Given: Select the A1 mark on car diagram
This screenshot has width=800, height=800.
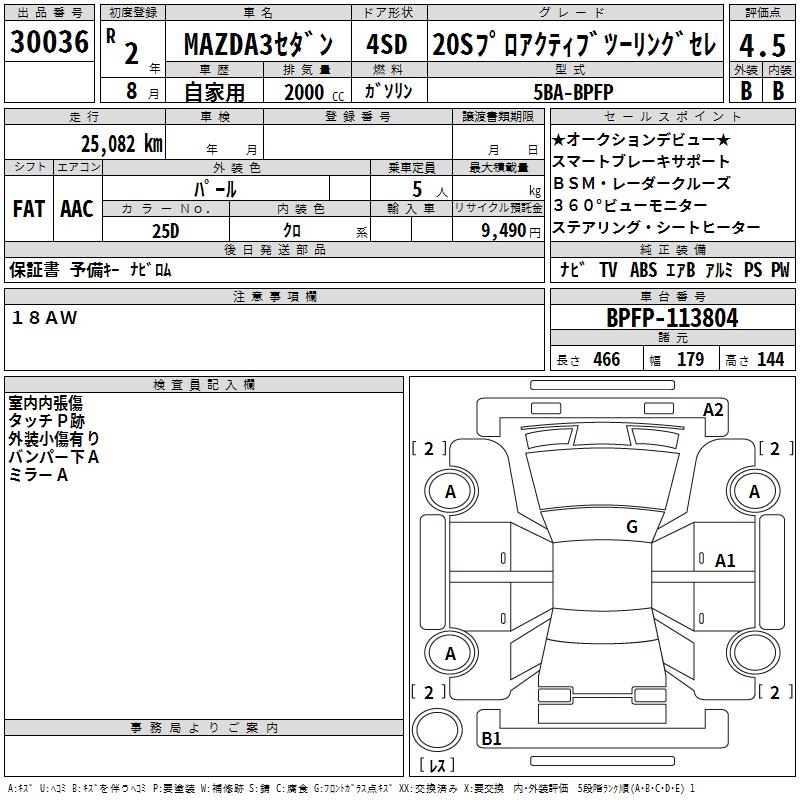Looking at the screenshot, I should click(x=725, y=561).
